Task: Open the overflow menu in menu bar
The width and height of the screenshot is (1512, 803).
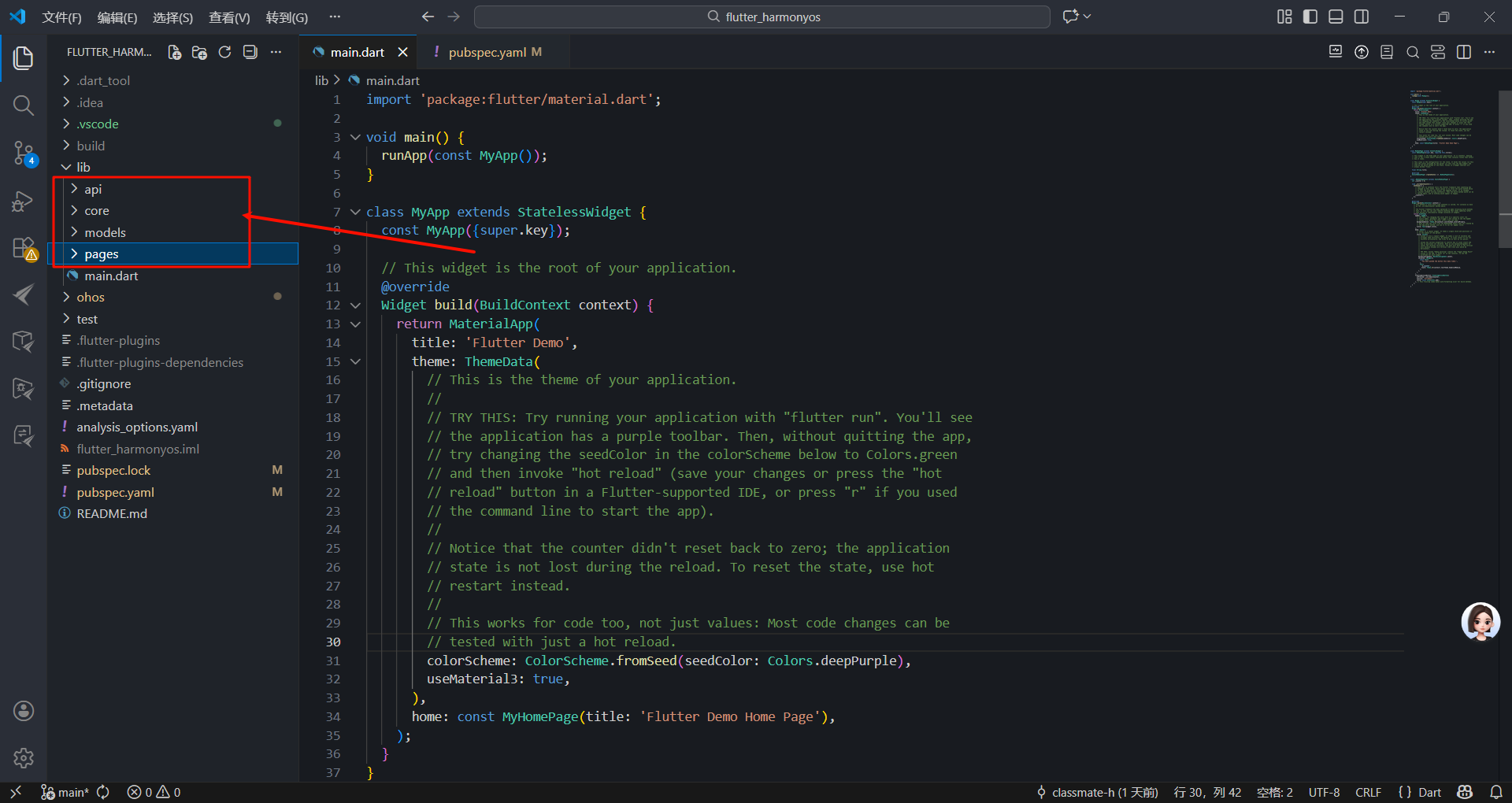Action: pyautogui.click(x=335, y=17)
